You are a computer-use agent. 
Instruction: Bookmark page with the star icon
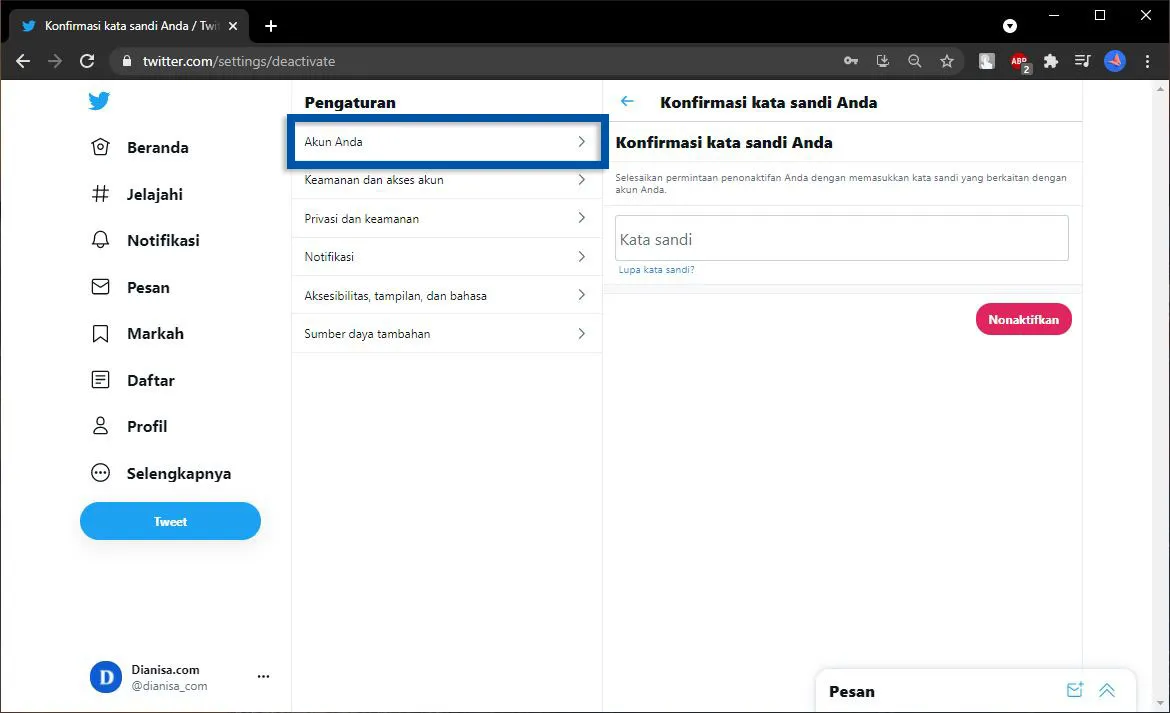coord(946,61)
